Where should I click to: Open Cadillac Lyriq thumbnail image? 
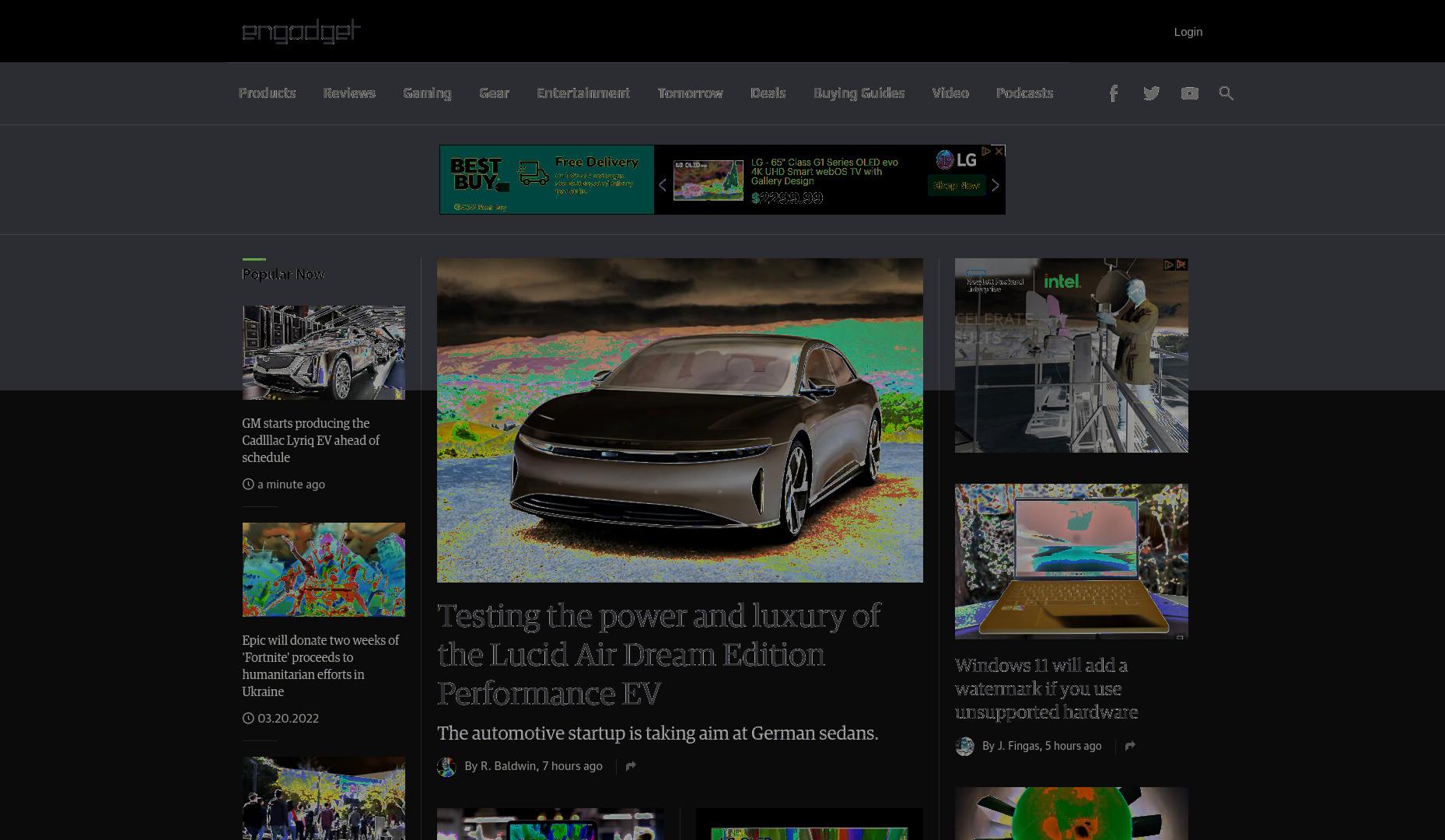coord(324,352)
